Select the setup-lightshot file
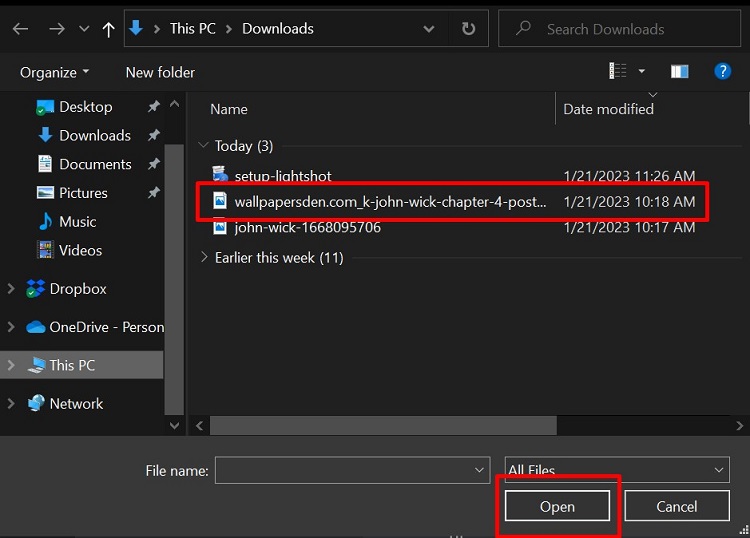 click(x=282, y=176)
